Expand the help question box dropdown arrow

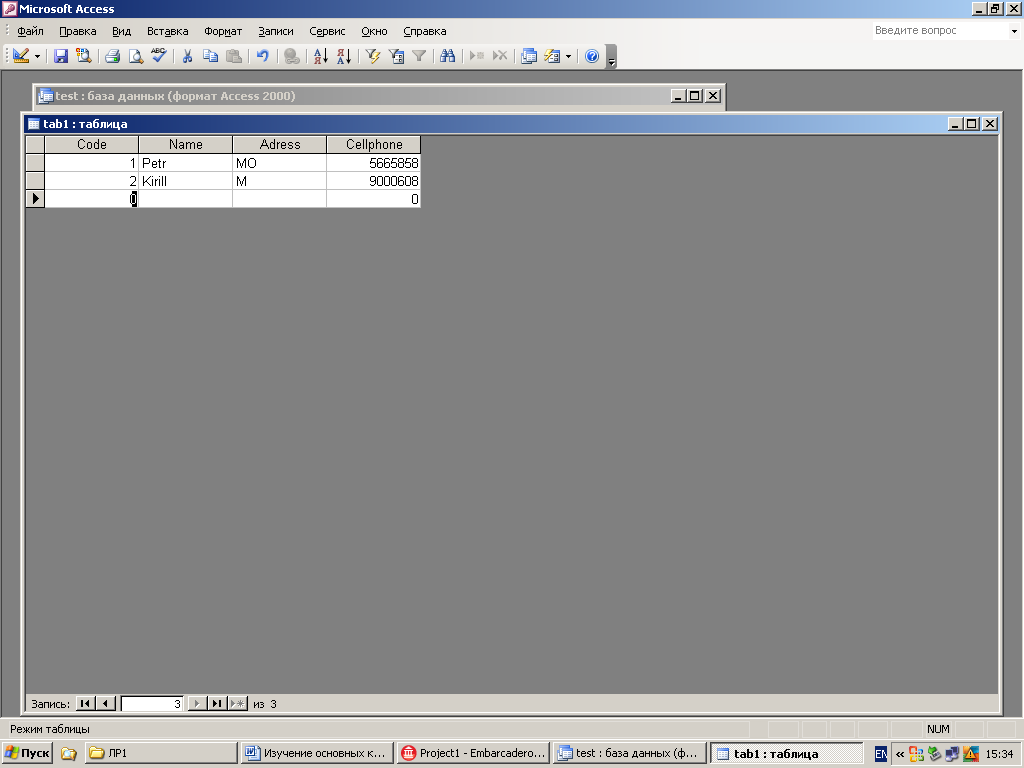coord(1014,31)
